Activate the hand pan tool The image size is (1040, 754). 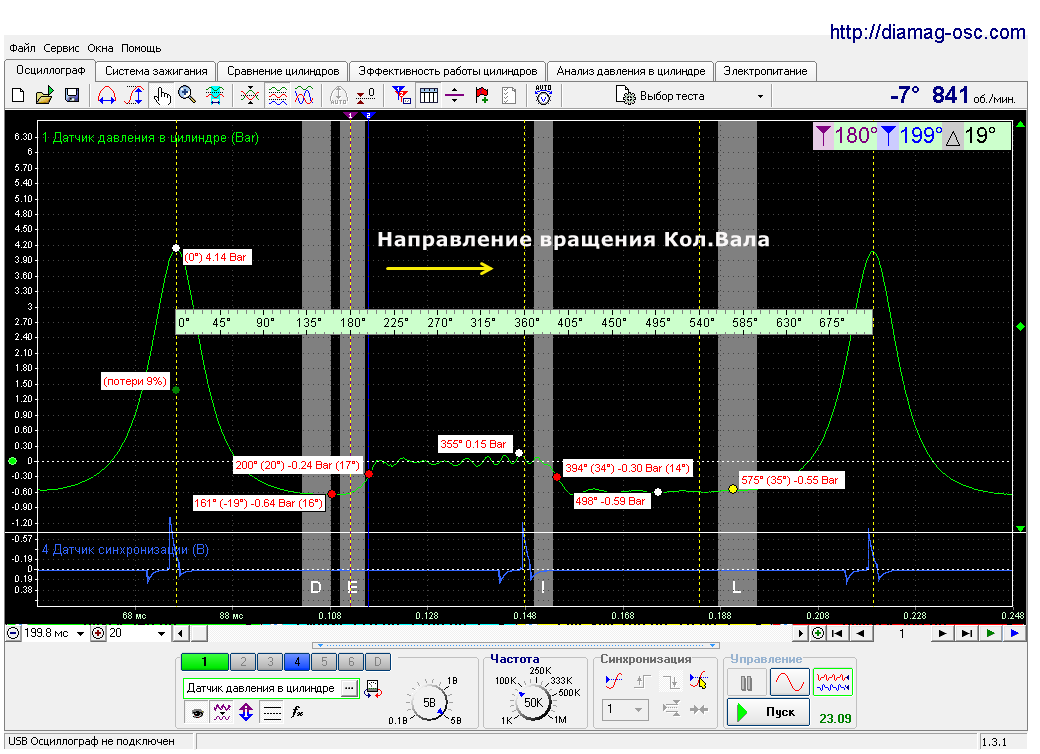click(161, 95)
